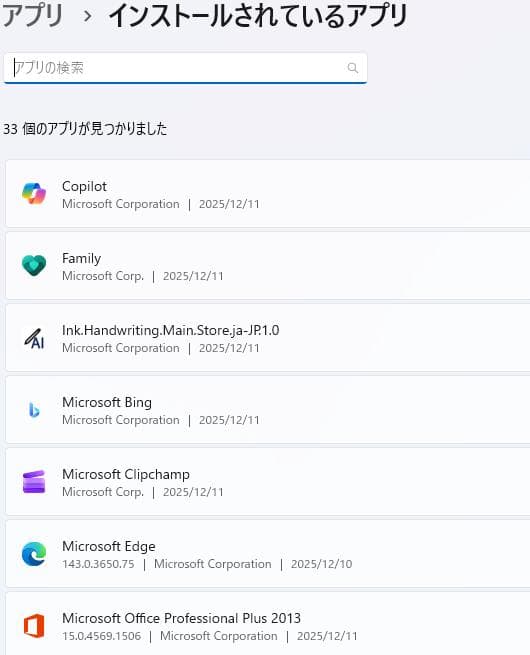Select Ink.Handwriting.Main.Store.ja-JP.1.0 entry name
530x655 pixels.
pyautogui.click(x=170, y=330)
